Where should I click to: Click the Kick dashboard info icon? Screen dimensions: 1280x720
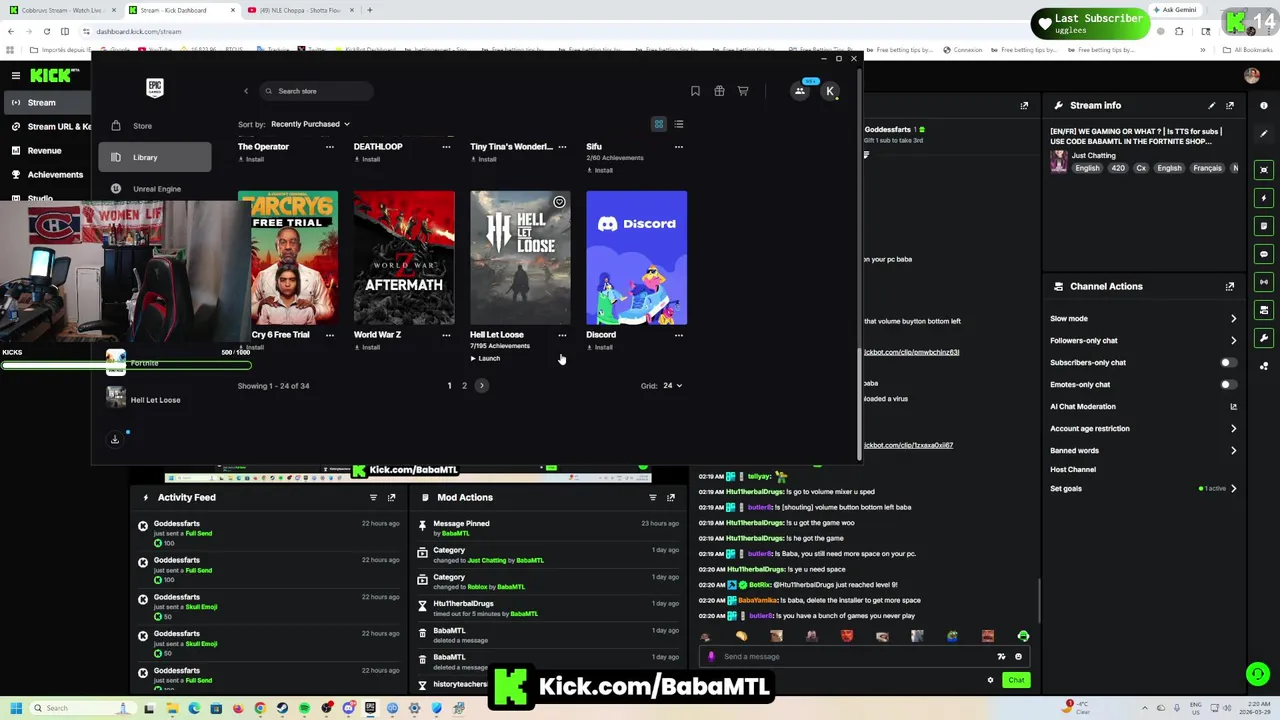click(1264, 105)
